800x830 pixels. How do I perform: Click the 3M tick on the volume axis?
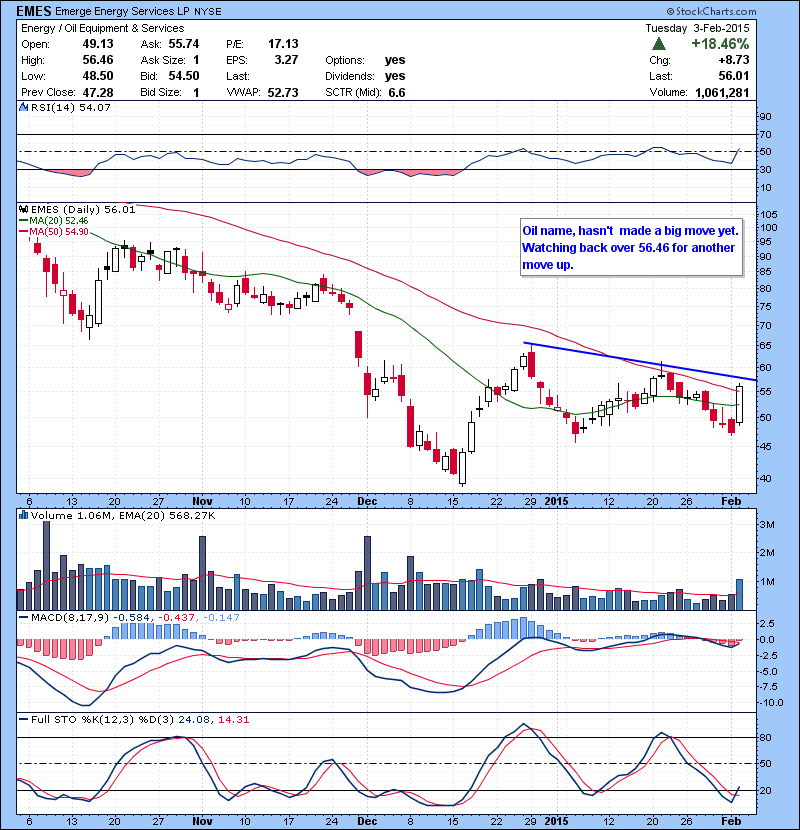[767, 525]
